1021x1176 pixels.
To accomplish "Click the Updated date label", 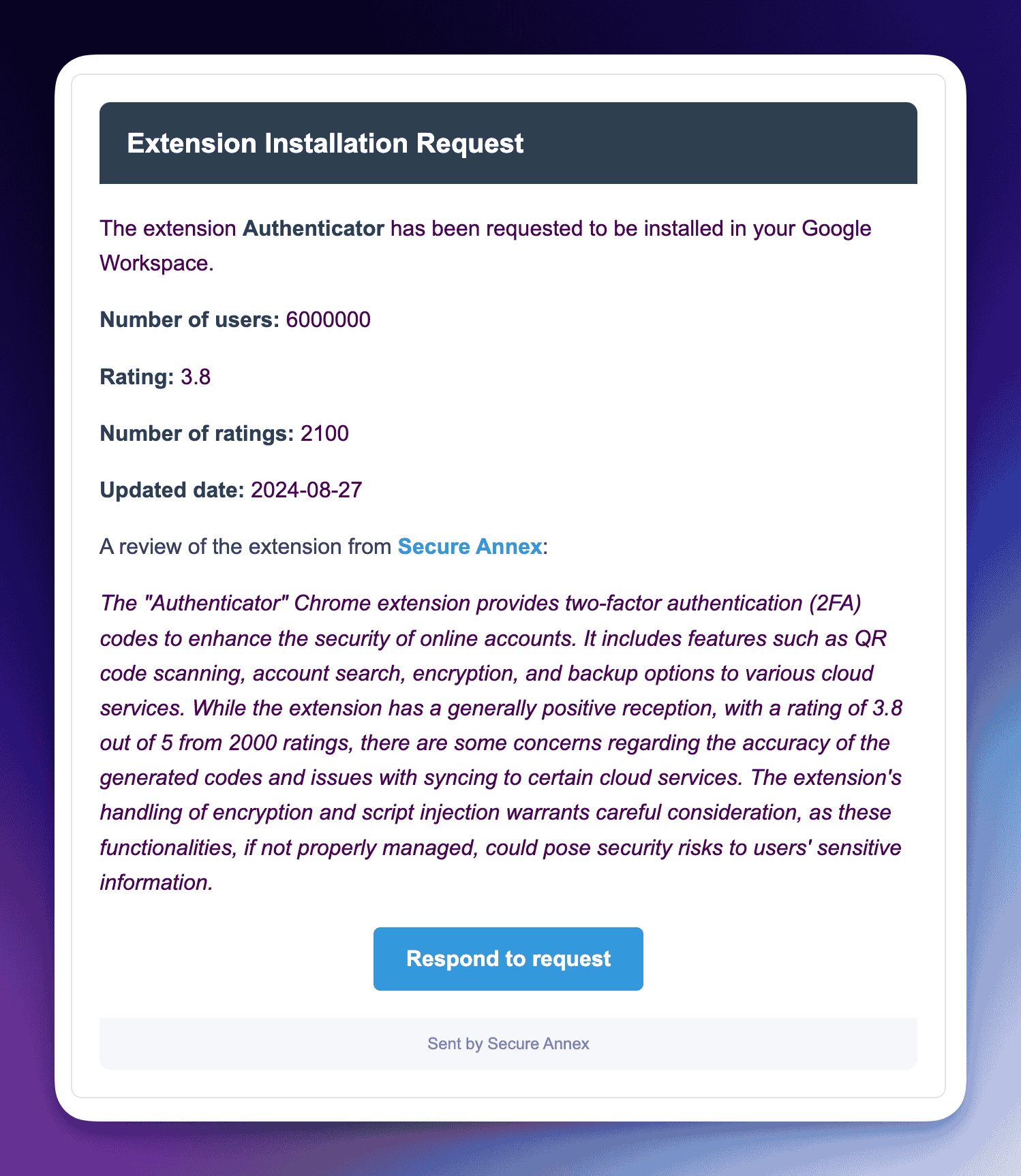I will pos(170,489).
